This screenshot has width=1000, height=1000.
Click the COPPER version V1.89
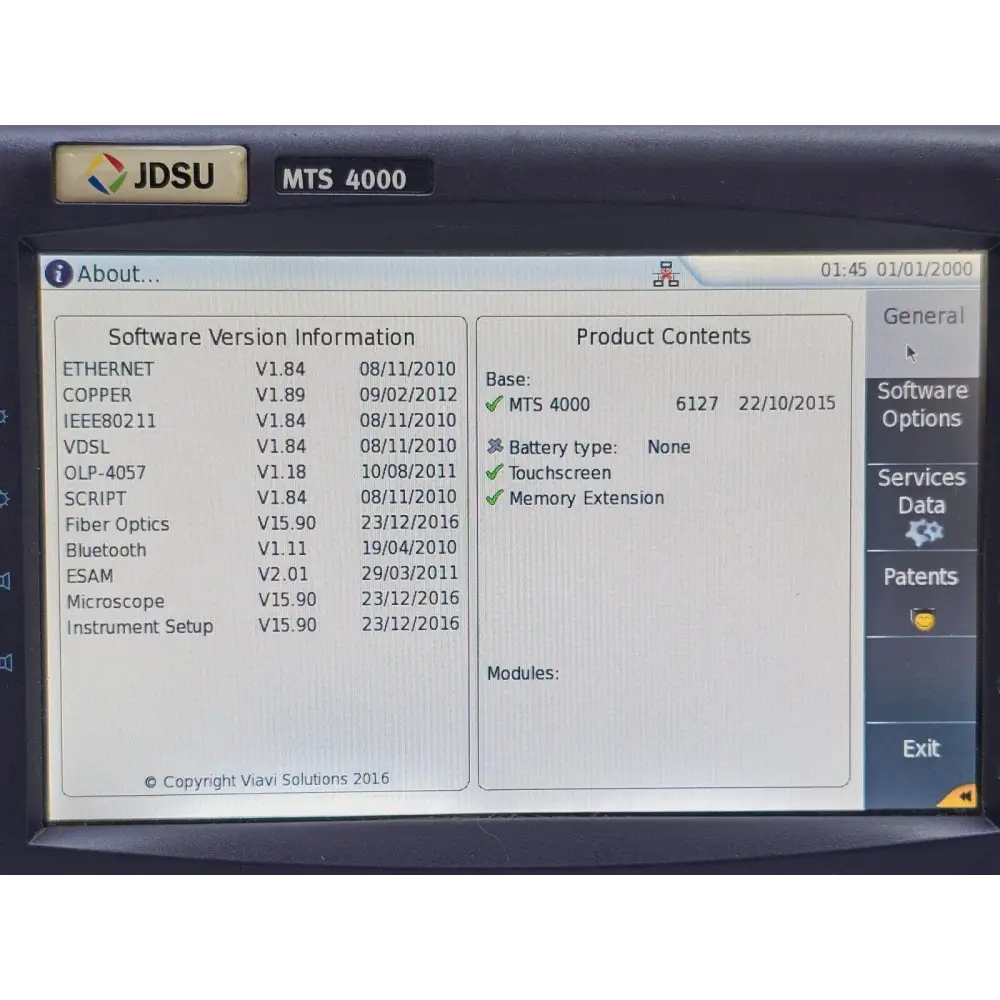(x=281, y=395)
